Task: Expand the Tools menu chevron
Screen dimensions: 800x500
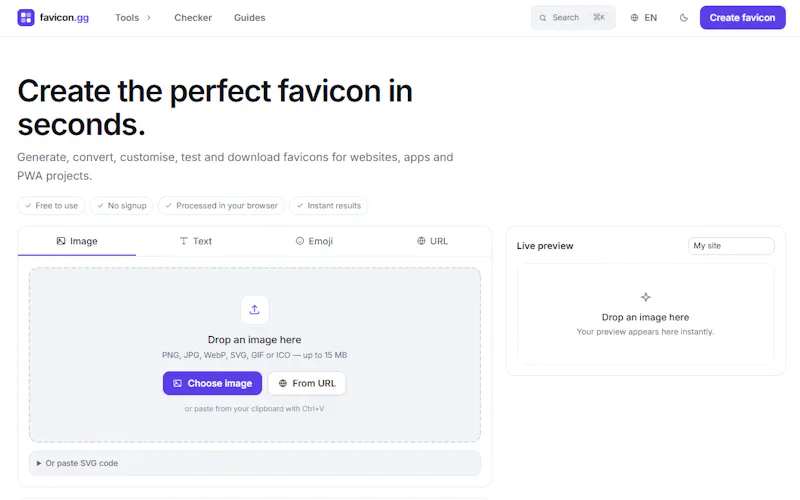Action: [149, 17]
